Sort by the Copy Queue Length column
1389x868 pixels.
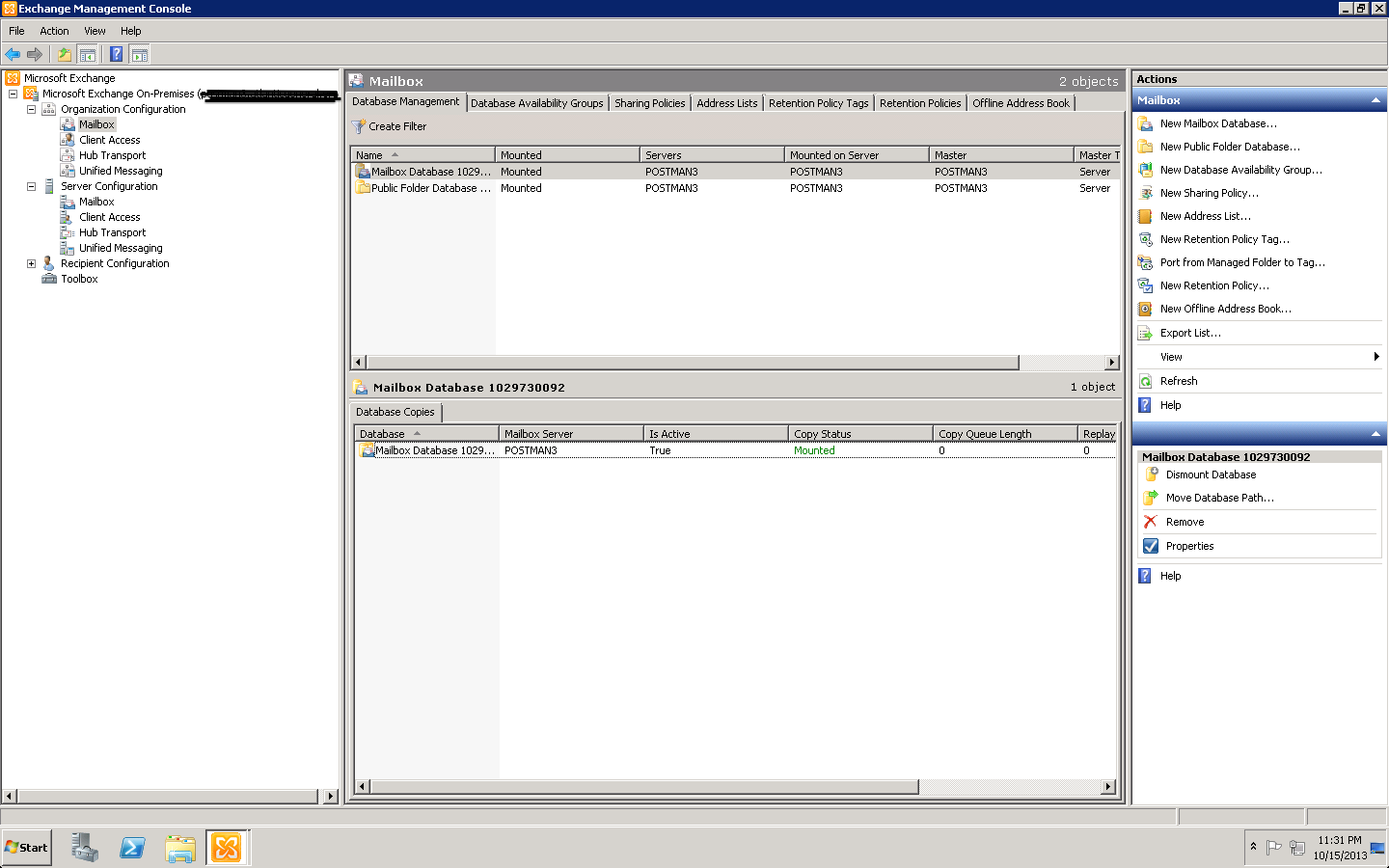1005,433
